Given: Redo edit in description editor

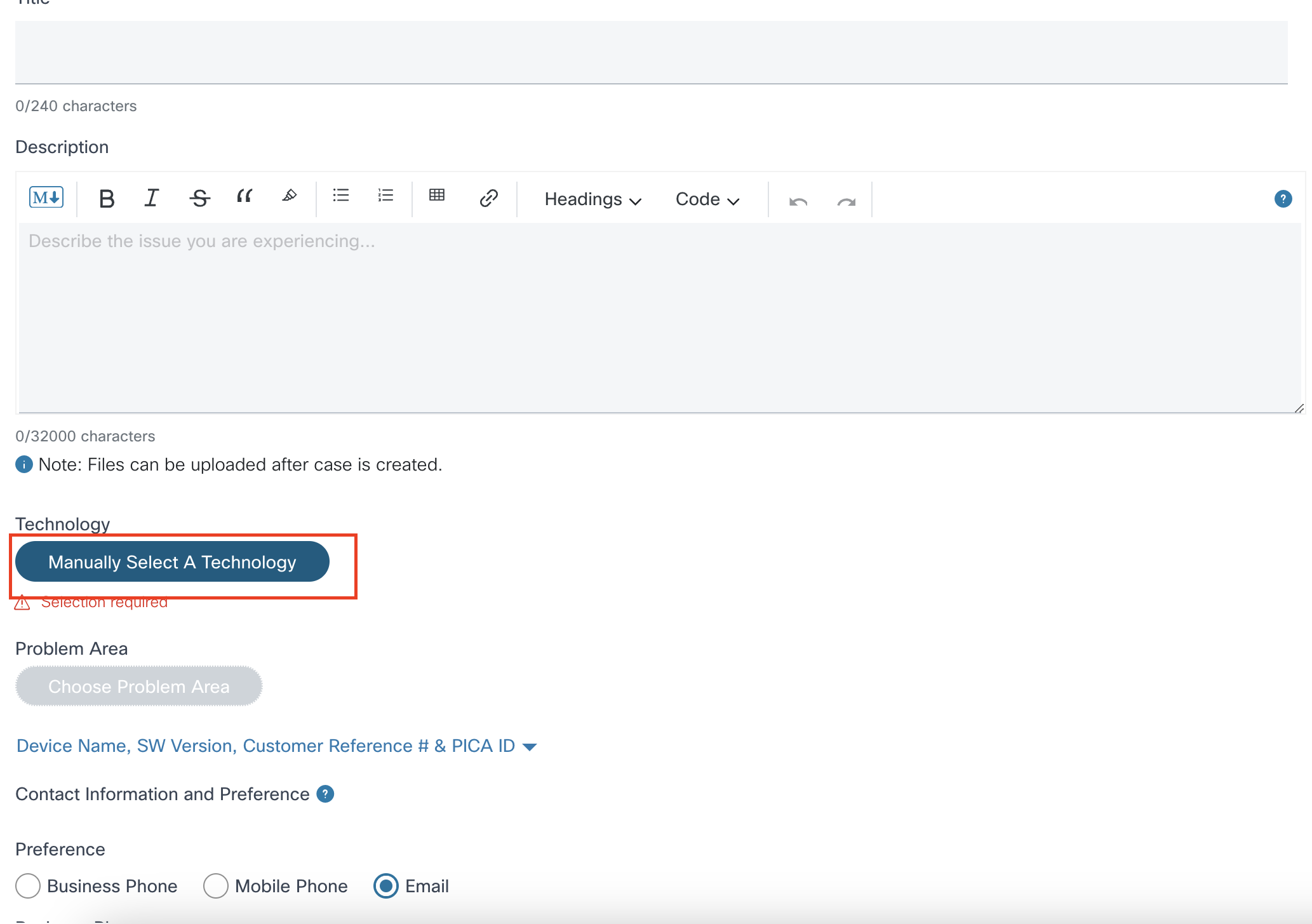Looking at the screenshot, I should [x=846, y=201].
